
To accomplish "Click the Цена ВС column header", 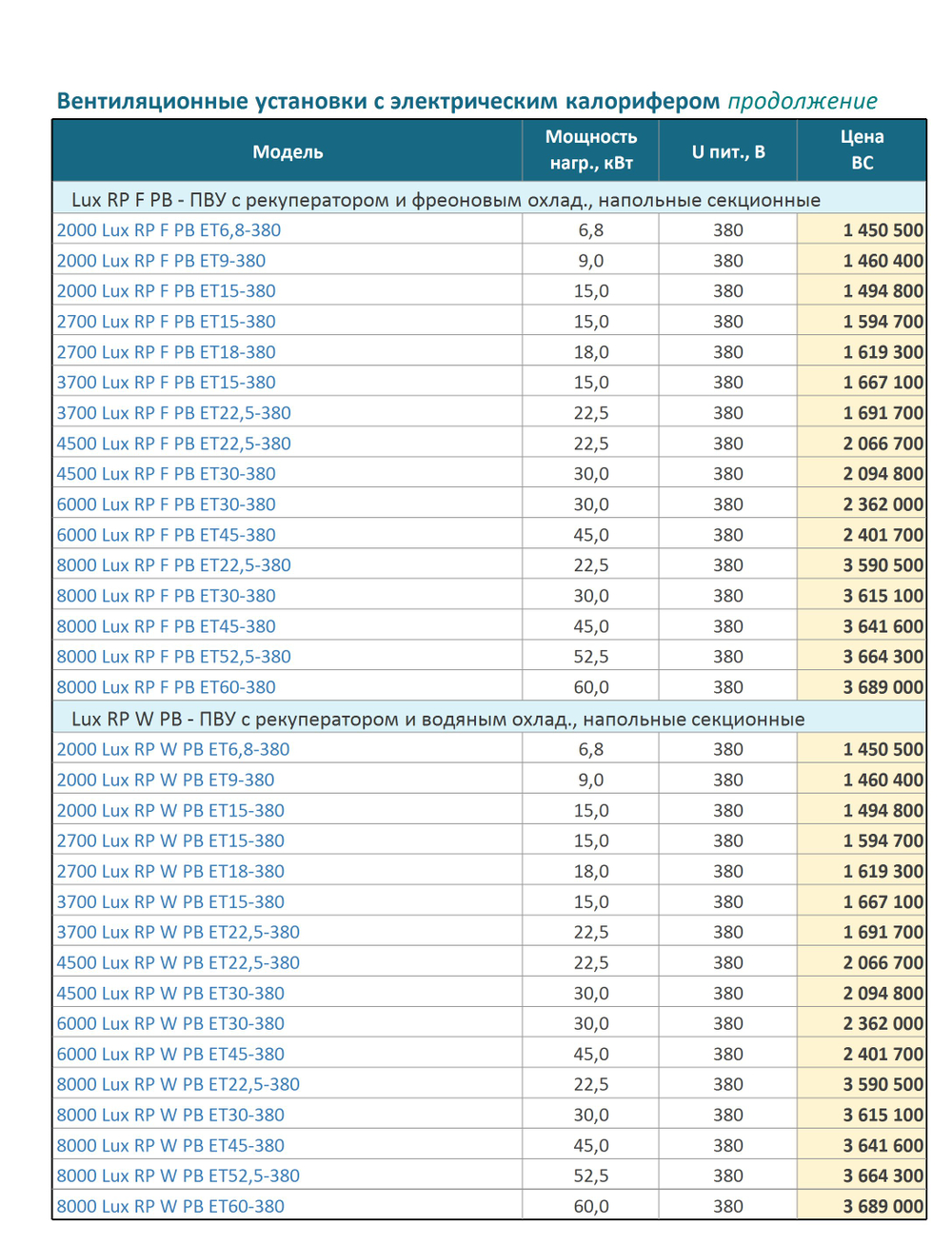I will tap(862, 150).
